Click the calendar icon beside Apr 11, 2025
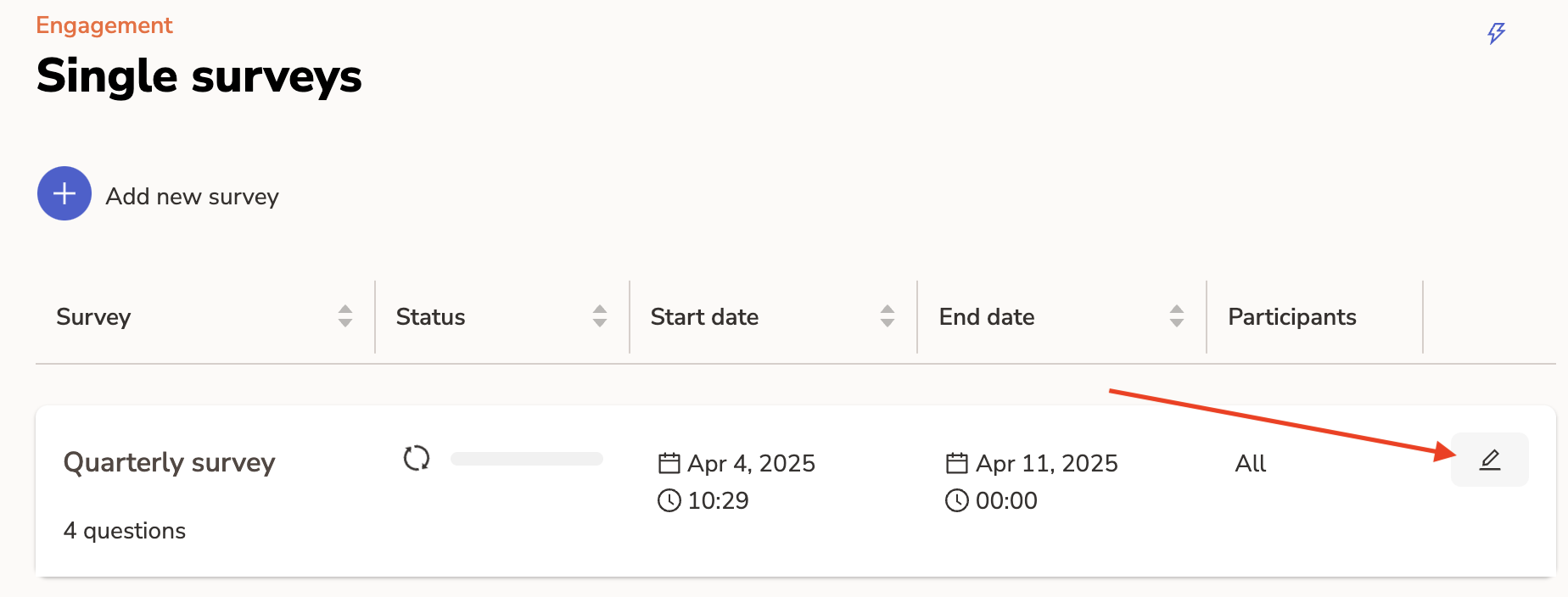Viewport: 1568px width, 597px height. tap(957, 463)
